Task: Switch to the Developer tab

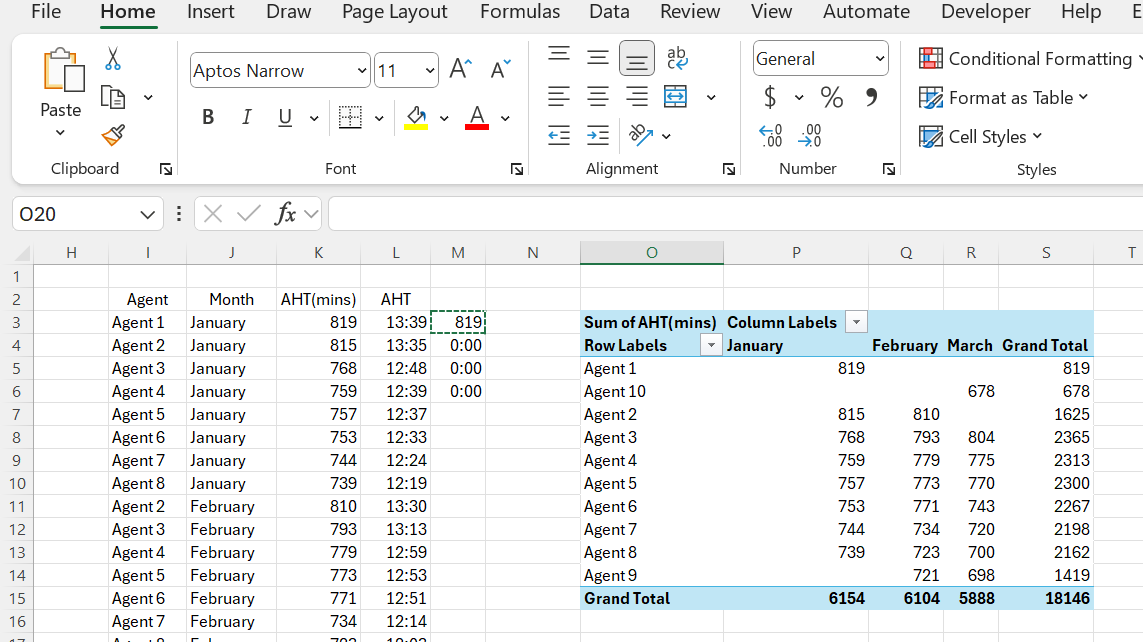Action: pos(986,12)
